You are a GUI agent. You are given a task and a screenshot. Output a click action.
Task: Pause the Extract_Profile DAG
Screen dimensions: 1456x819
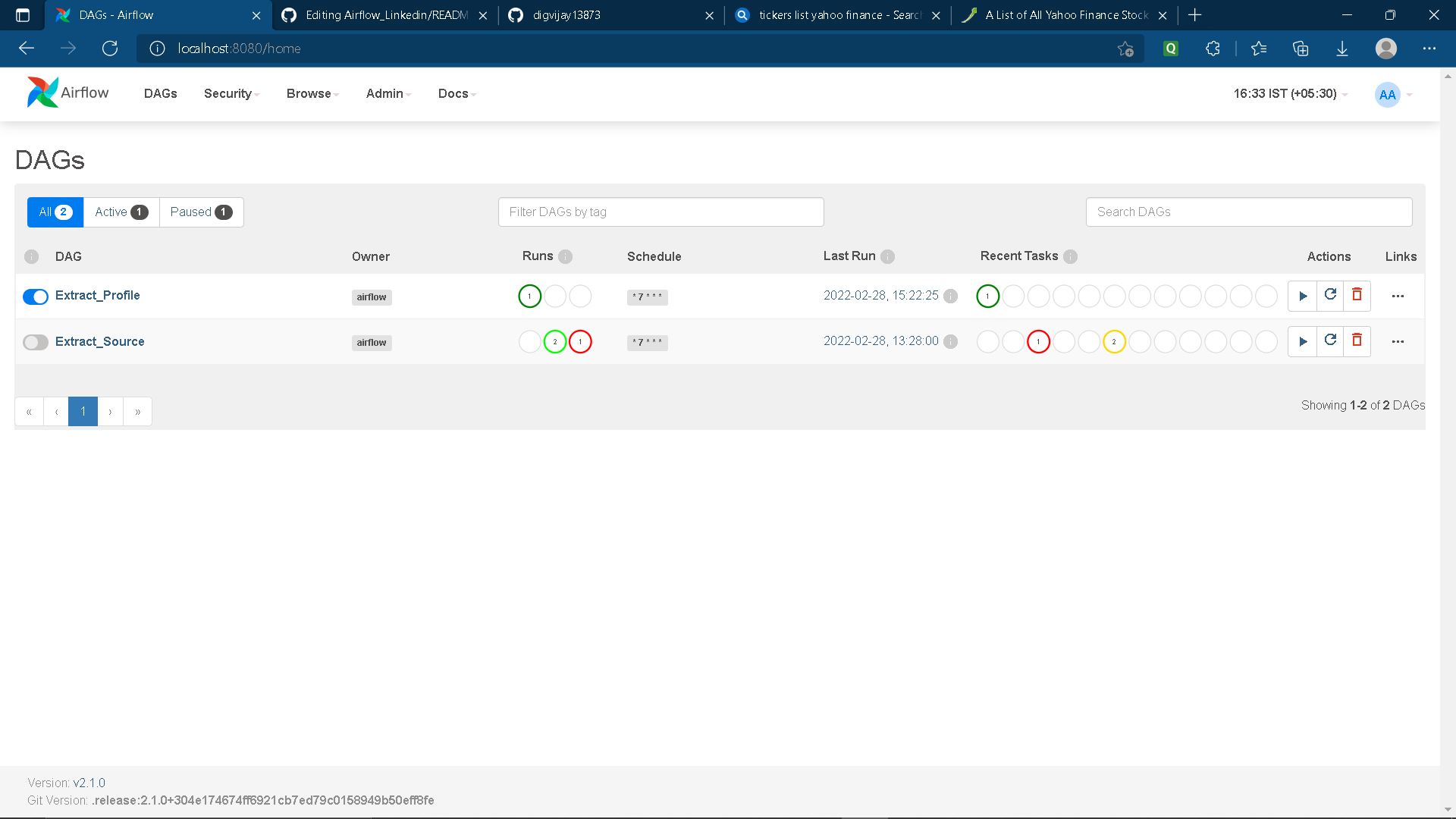(x=35, y=297)
